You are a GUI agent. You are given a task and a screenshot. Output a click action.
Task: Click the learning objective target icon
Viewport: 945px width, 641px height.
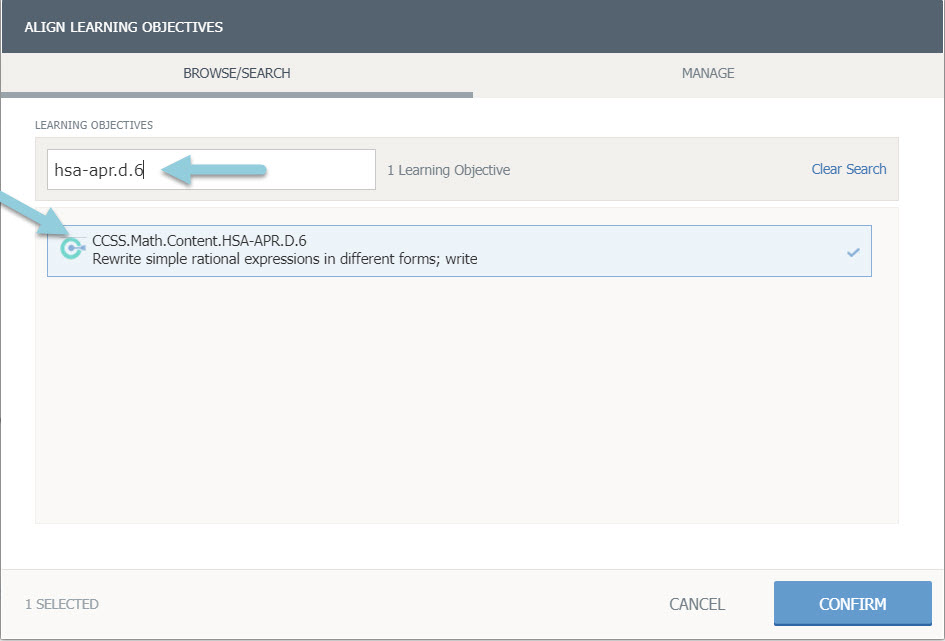72,249
